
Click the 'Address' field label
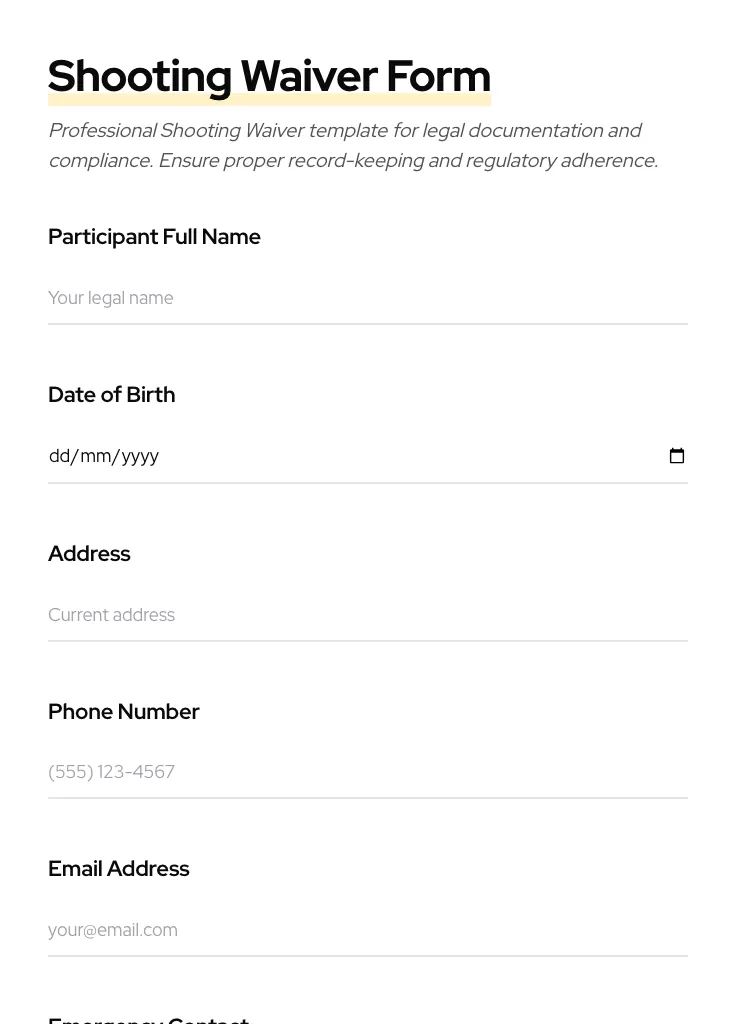click(89, 554)
